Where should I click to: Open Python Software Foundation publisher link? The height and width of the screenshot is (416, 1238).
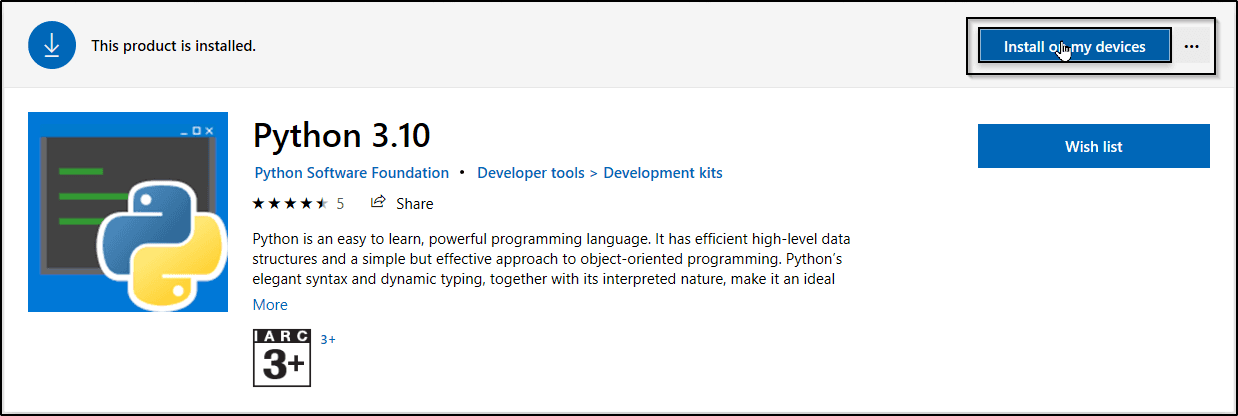click(352, 173)
